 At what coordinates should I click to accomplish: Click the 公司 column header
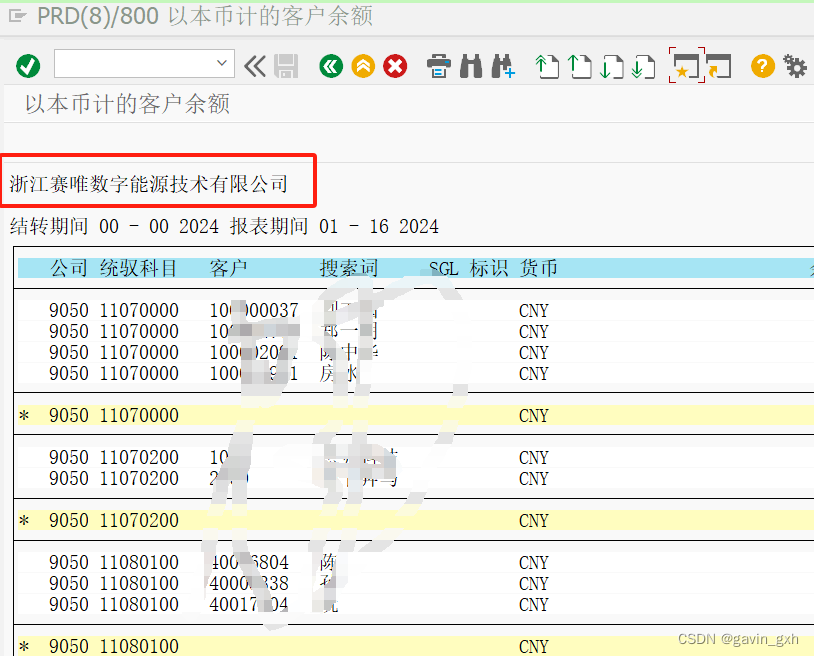pos(69,268)
